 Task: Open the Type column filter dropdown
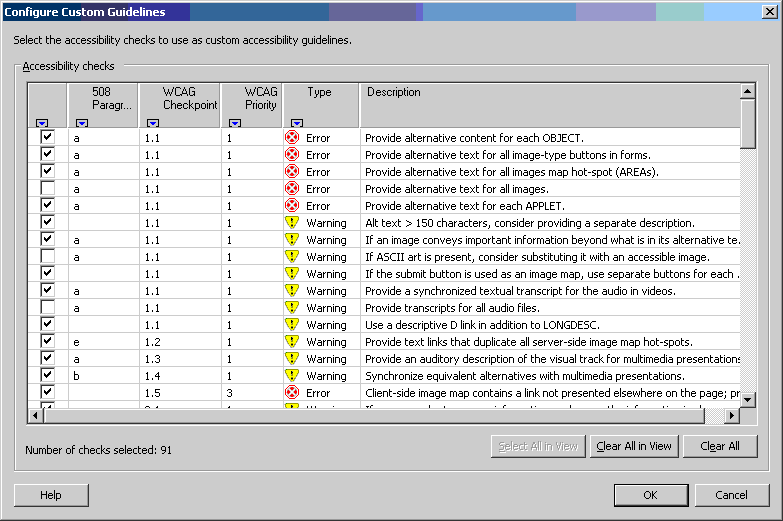(x=297, y=123)
